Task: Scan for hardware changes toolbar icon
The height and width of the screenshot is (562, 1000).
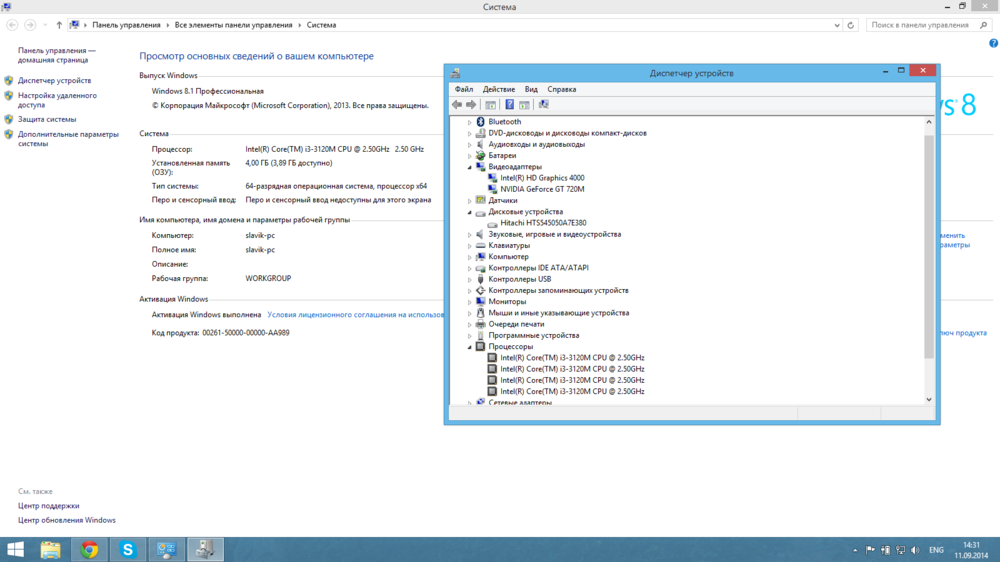Action: [543, 105]
